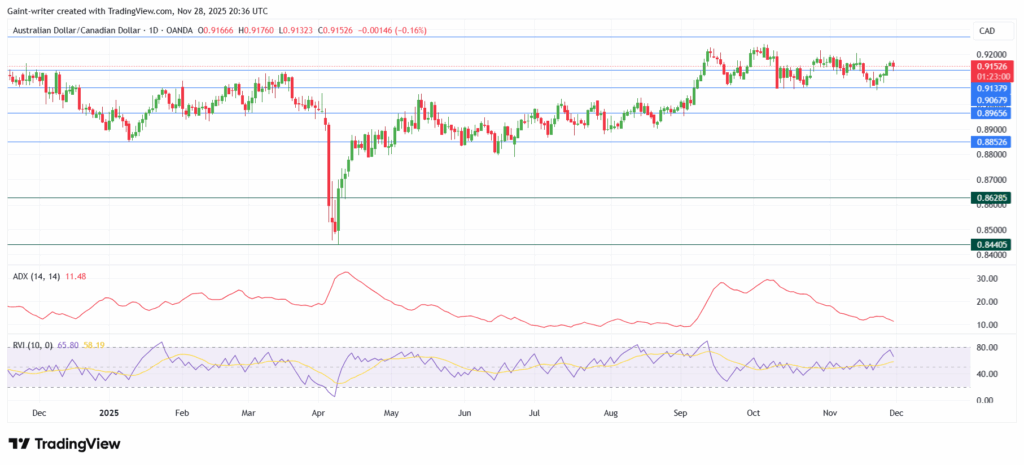
Task: Click the 0.92000 price axis tick
Action: click(x=993, y=54)
